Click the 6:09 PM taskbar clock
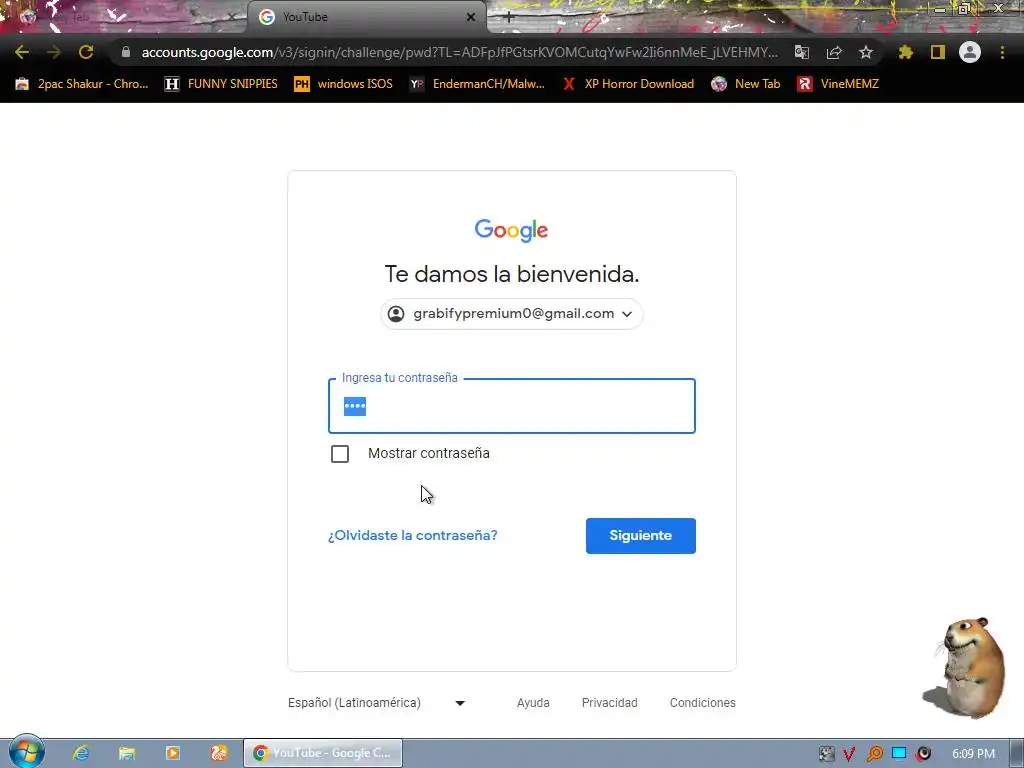Image resolution: width=1024 pixels, height=768 pixels. pos(973,754)
